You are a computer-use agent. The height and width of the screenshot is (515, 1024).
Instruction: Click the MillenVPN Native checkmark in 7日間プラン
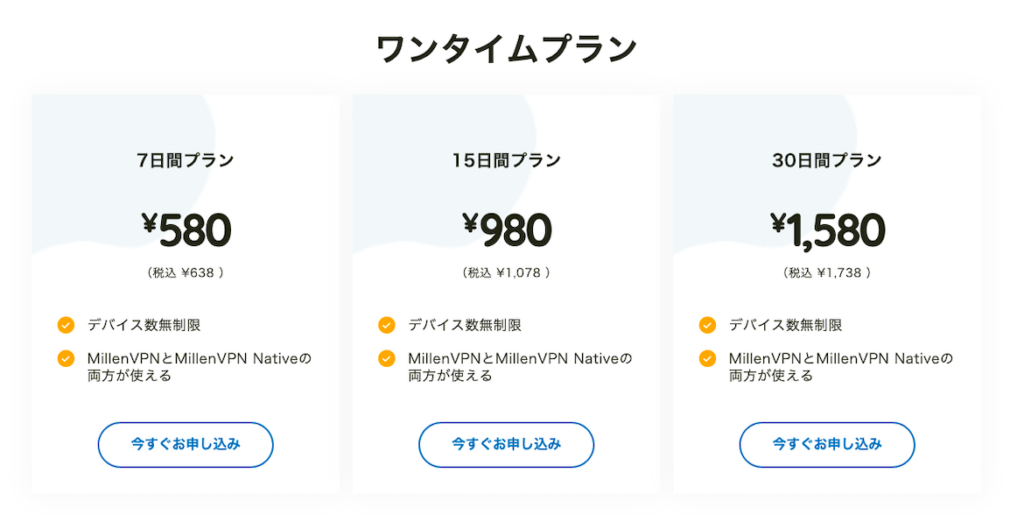[66, 358]
